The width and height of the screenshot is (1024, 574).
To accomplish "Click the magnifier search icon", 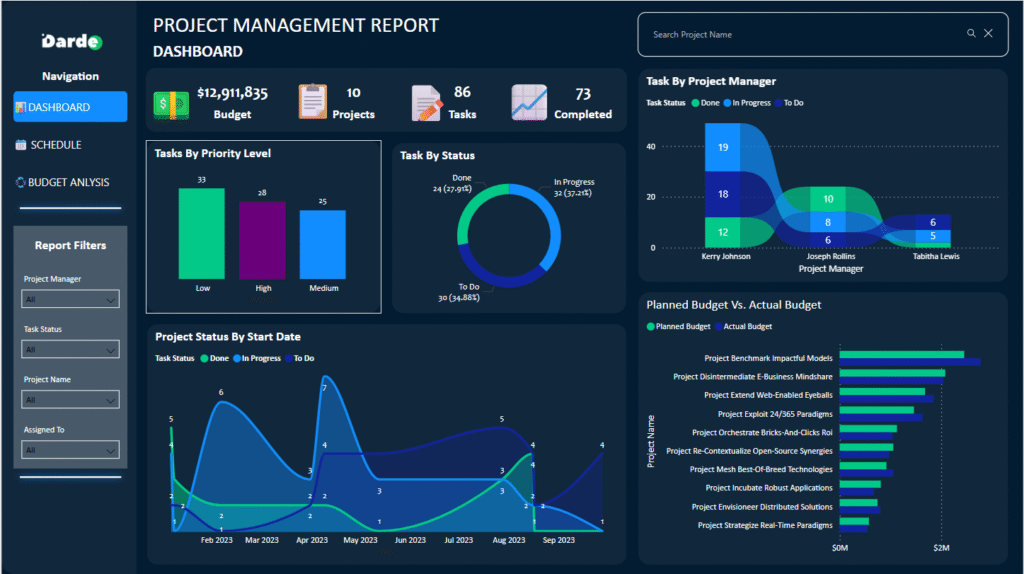I will click(971, 34).
